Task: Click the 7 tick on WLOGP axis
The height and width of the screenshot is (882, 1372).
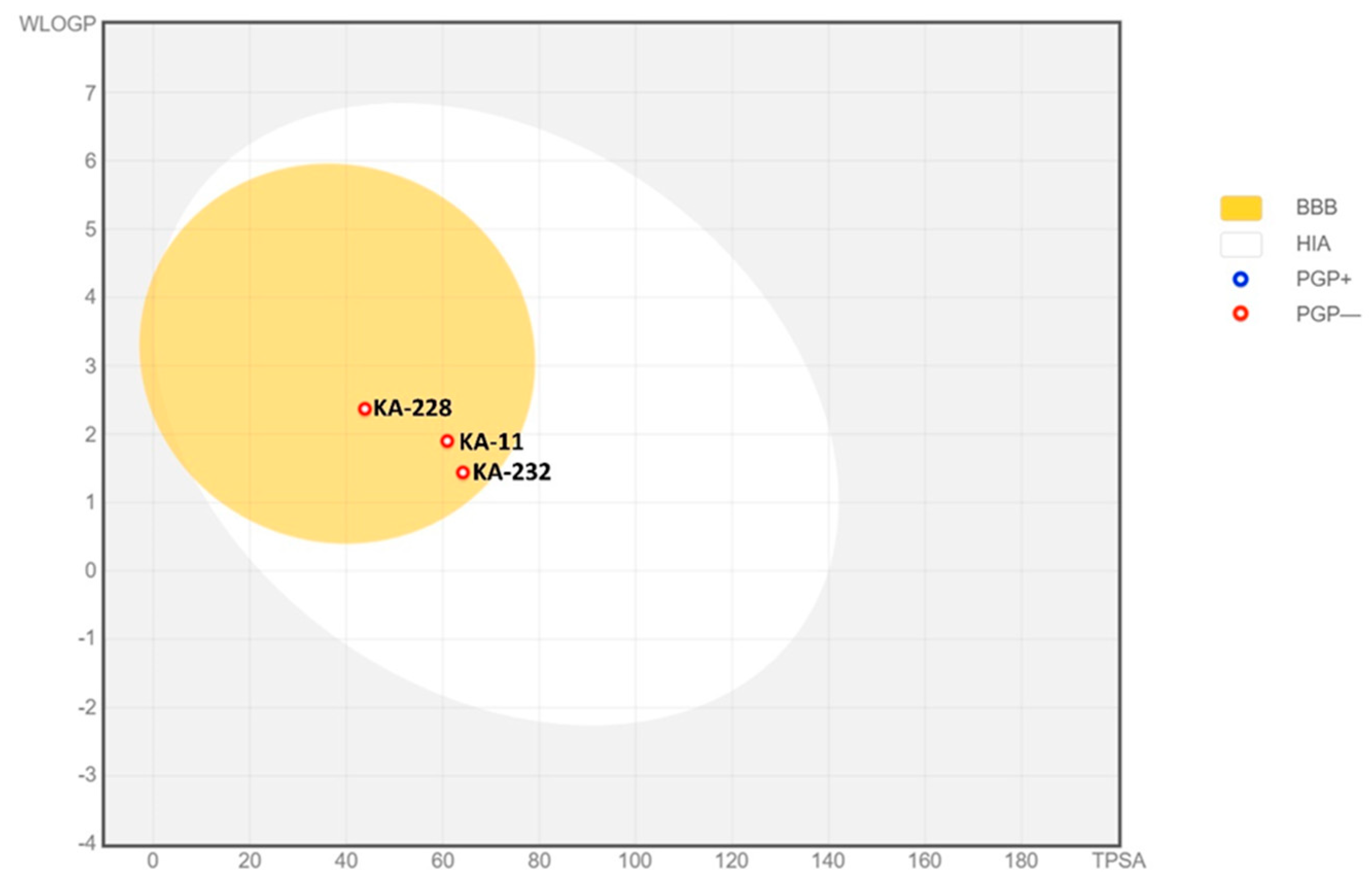Action: click(90, 94)
